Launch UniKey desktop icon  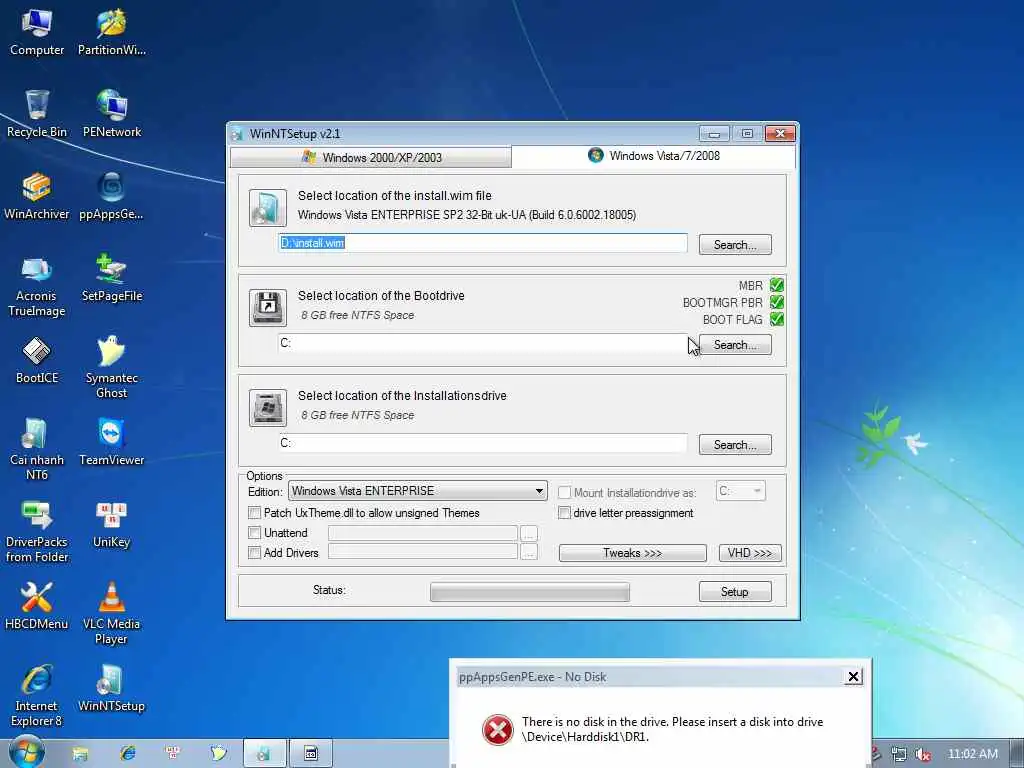[112, 524]
